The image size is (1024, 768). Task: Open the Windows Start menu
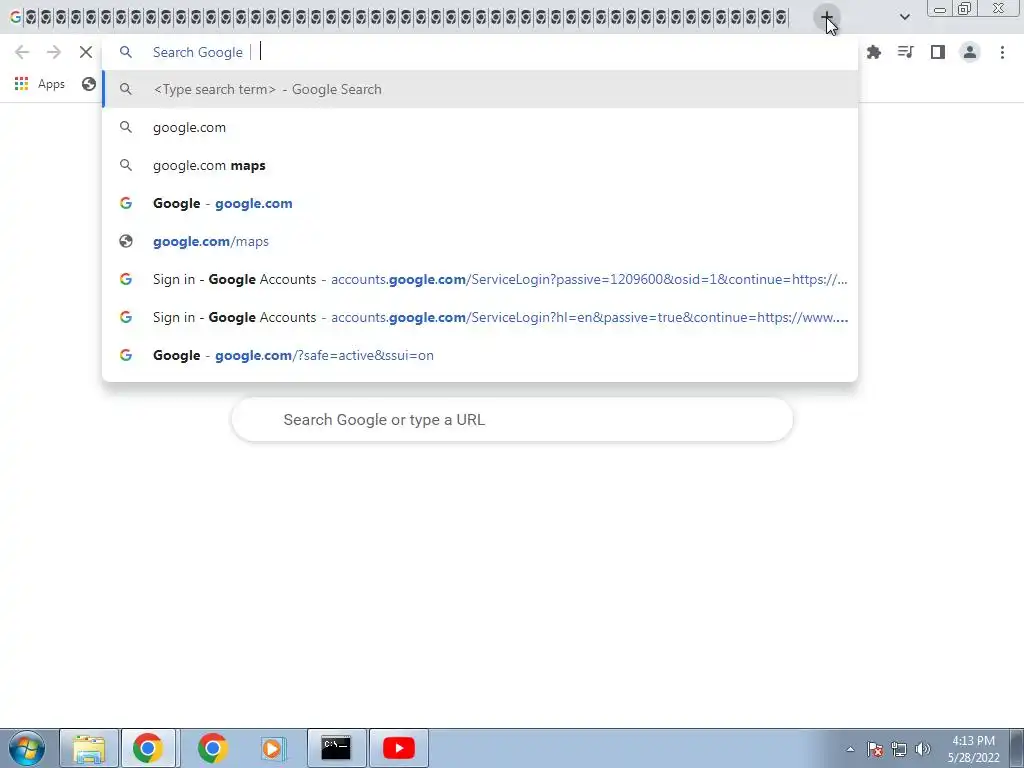click(26, 748)
